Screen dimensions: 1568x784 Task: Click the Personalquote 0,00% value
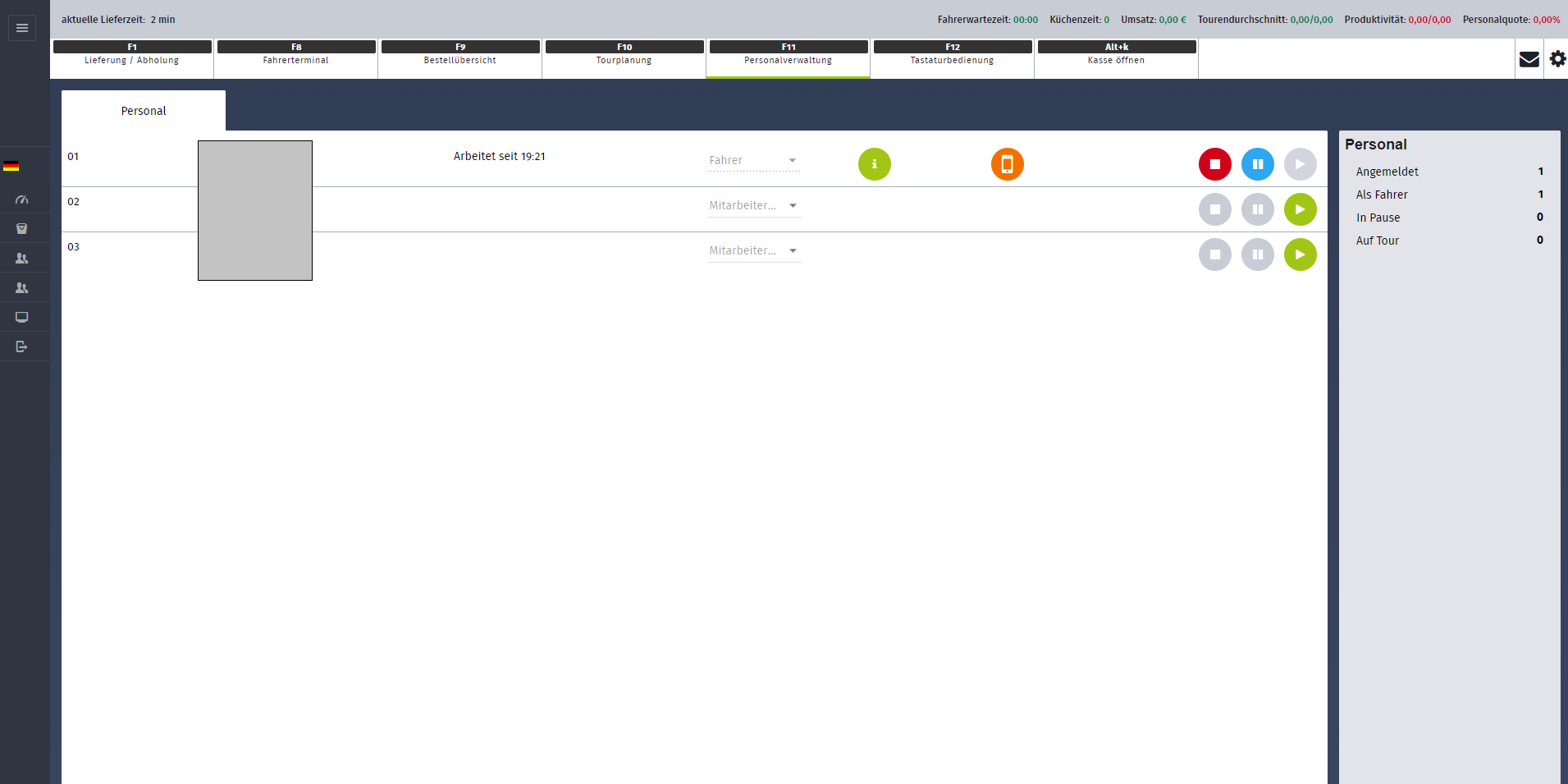click(1547, 20)
